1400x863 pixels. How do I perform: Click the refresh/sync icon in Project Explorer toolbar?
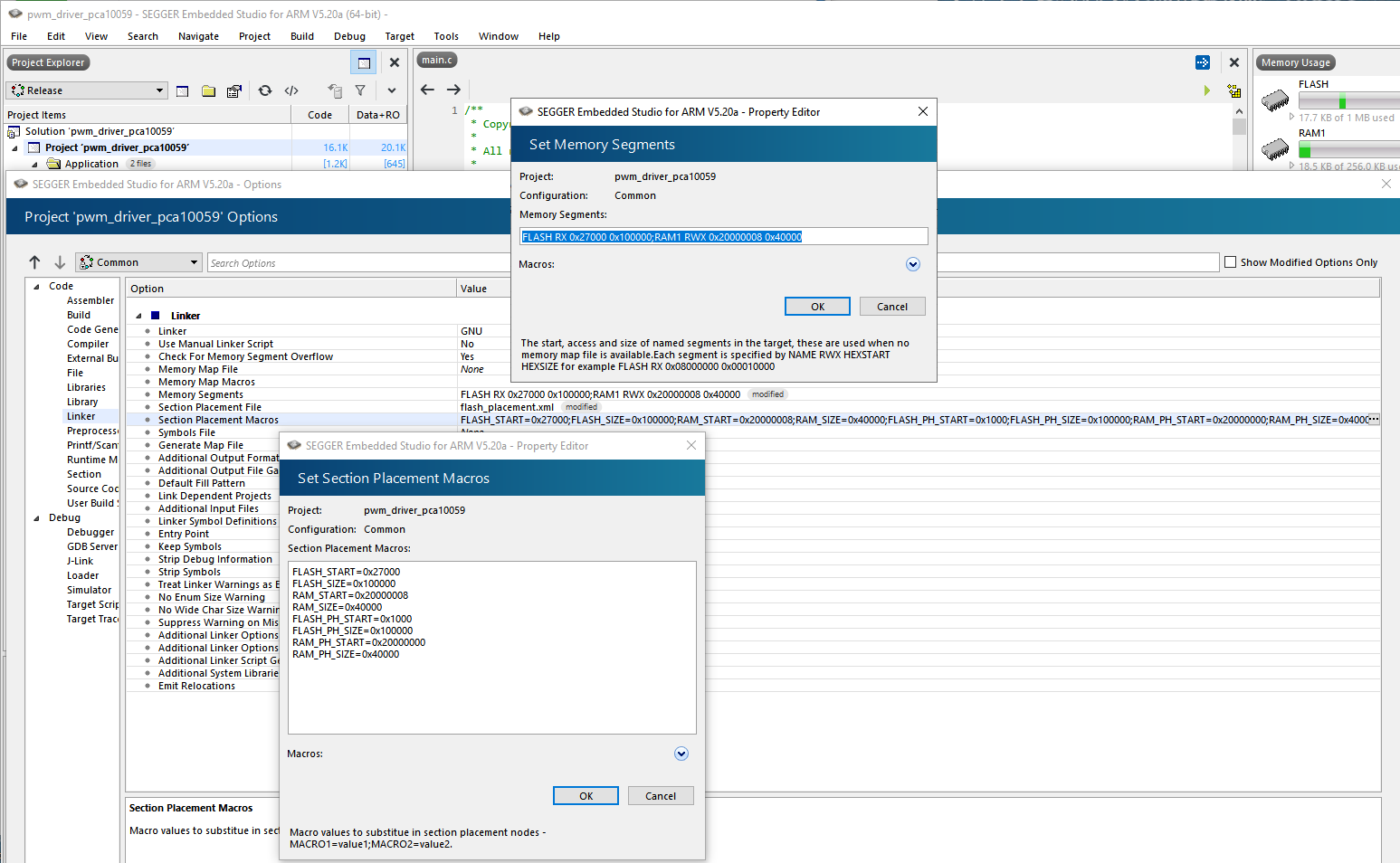[265, 90]
